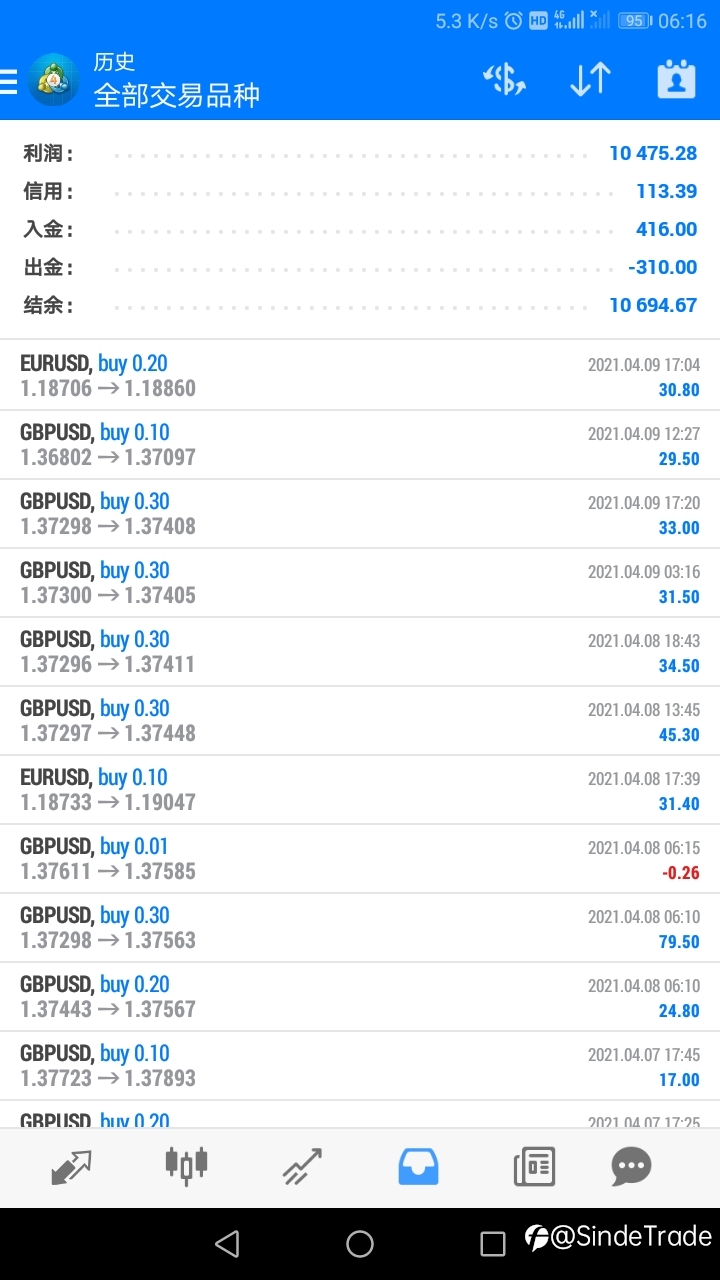Tap the MetaTrader app logo

tap(52, 80)
